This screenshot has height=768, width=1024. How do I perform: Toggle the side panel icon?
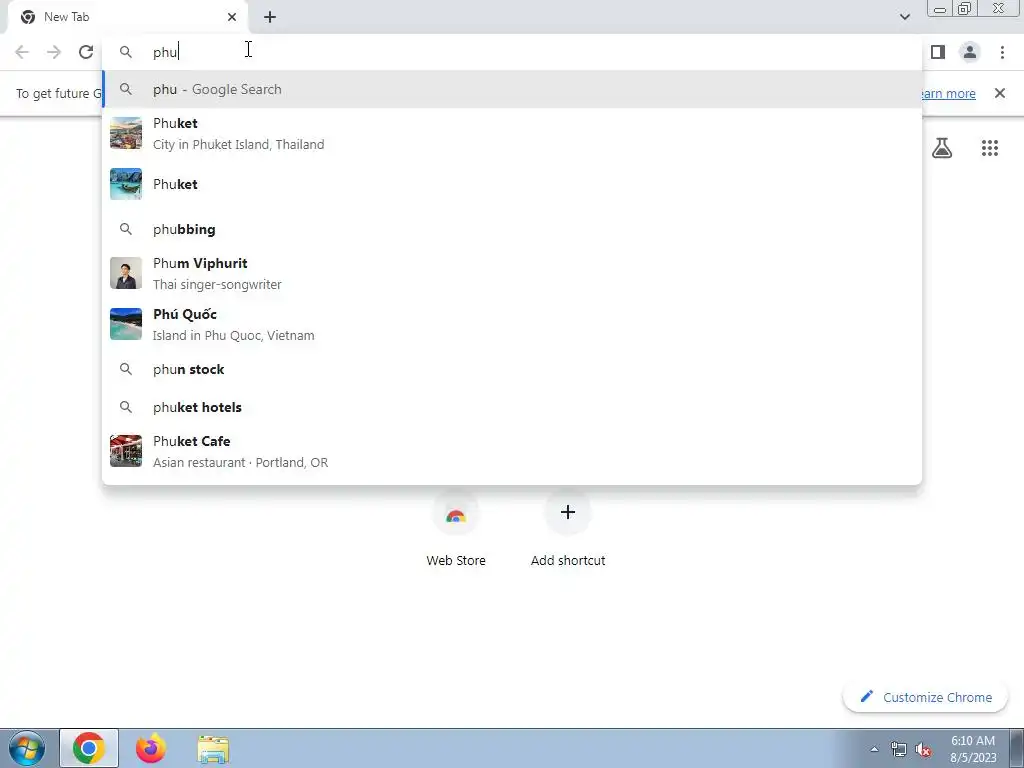[x=938, y=52]
